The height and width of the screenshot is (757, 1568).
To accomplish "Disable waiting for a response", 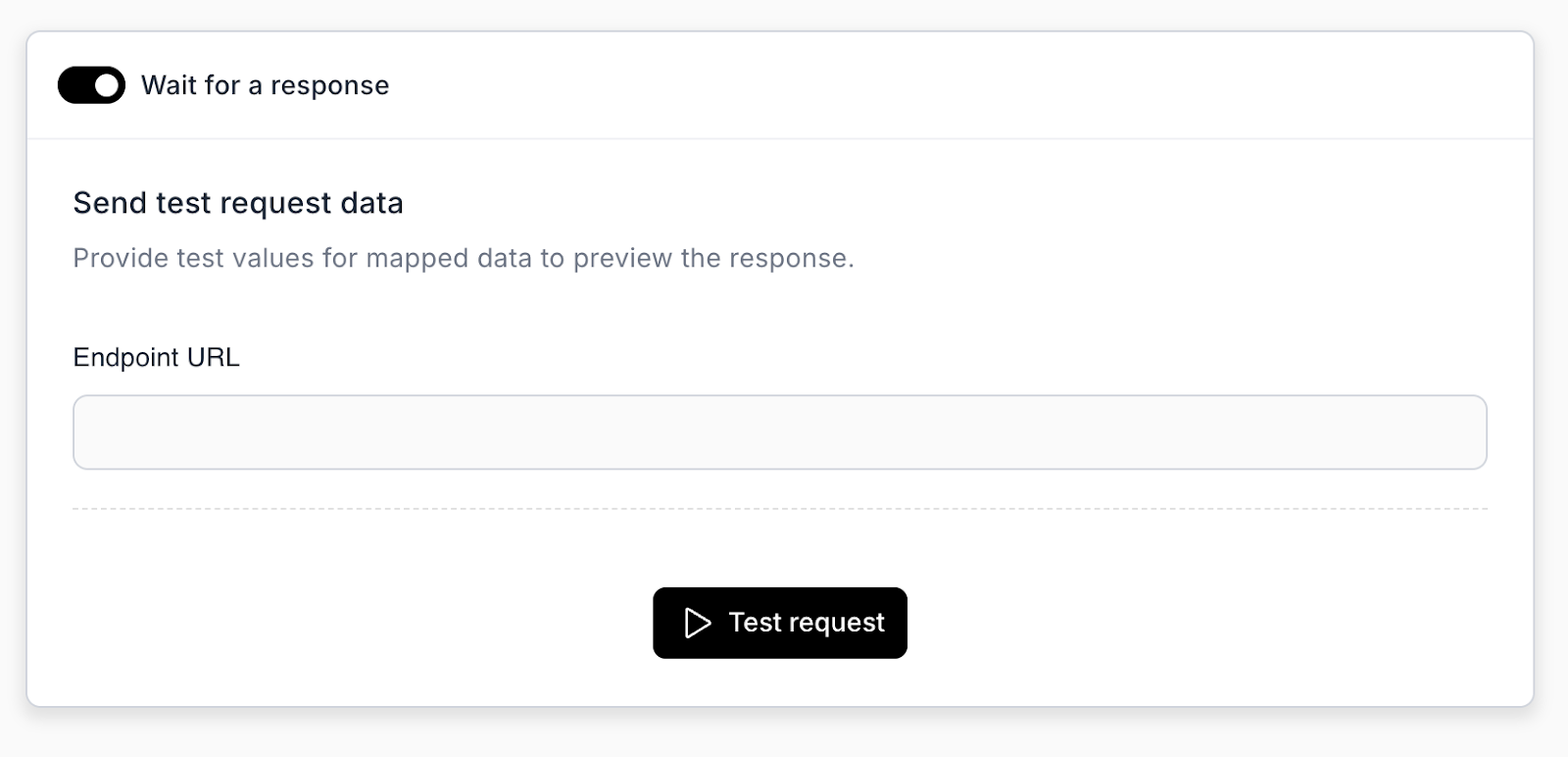I will coord(91,85).
